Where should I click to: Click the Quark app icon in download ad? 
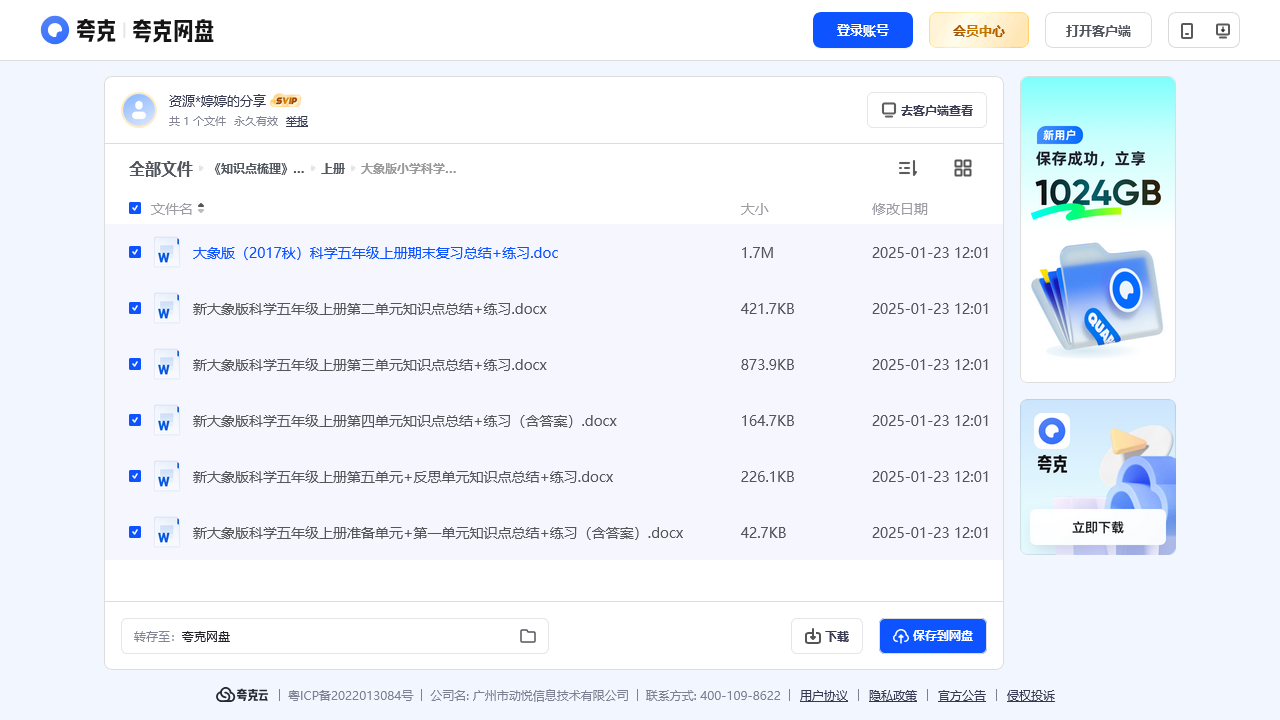point(1052,431)
